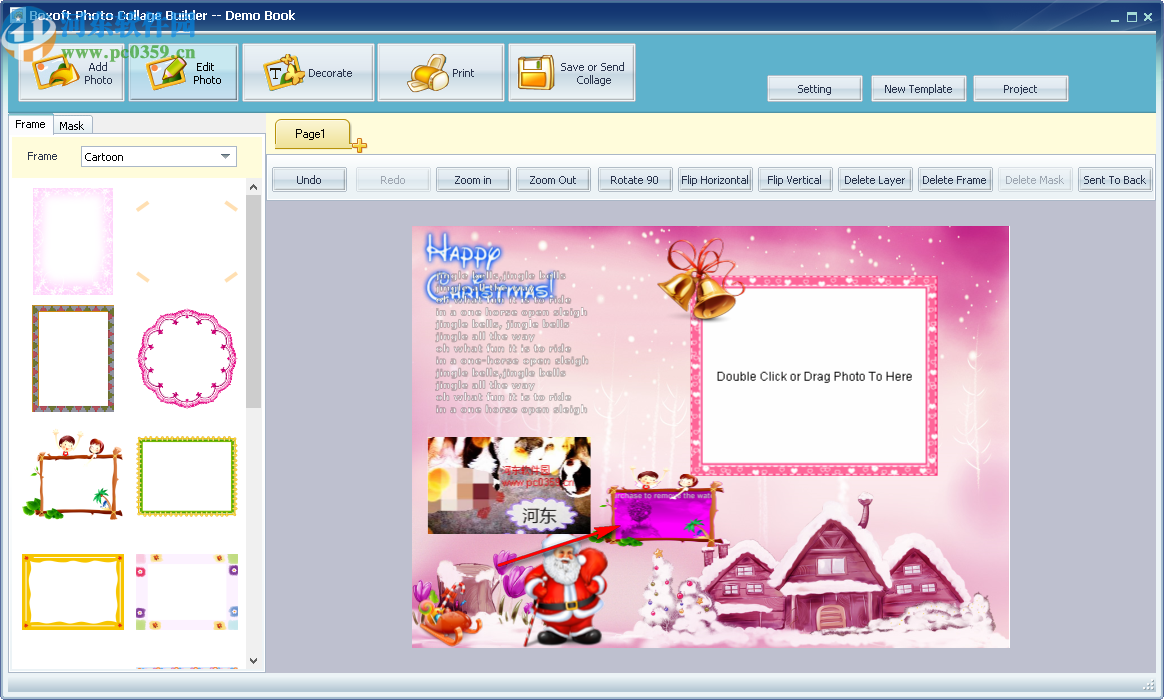Image resolution: width=1164 pixels, height=700 pixels.
Task: Click the scrollbar down arrow
Action: pyautogui.click(x=253, y=661)
